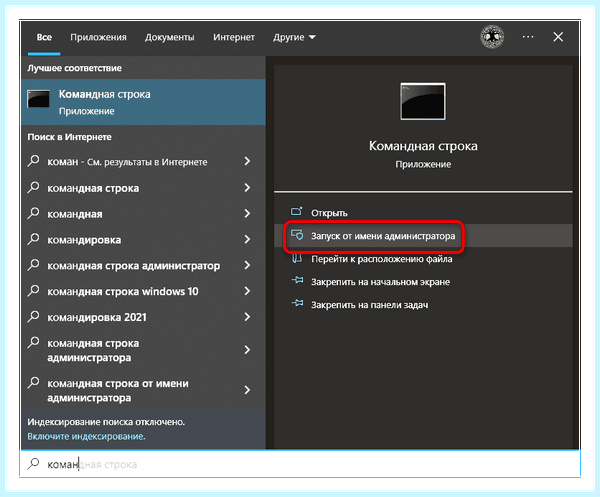600x497 pixels.
Task: Close the search panel with X
Action: [558, 37]
